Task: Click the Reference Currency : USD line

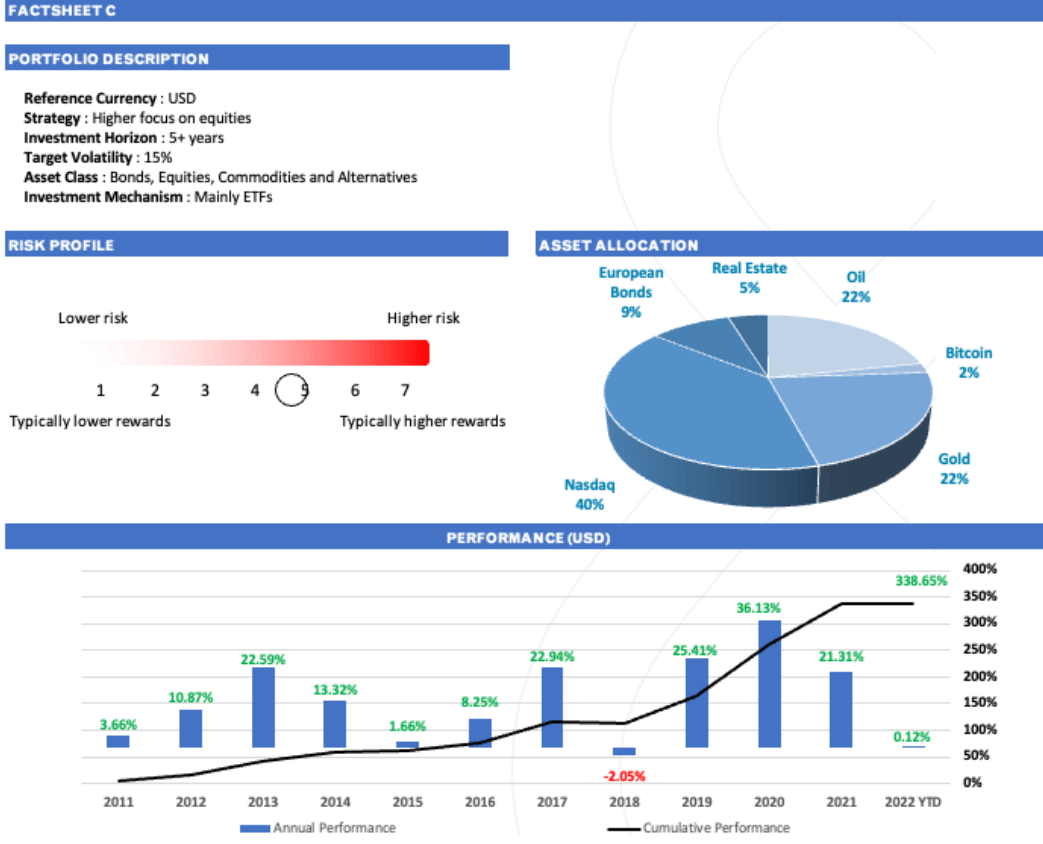Action: [x=110, y=98]
